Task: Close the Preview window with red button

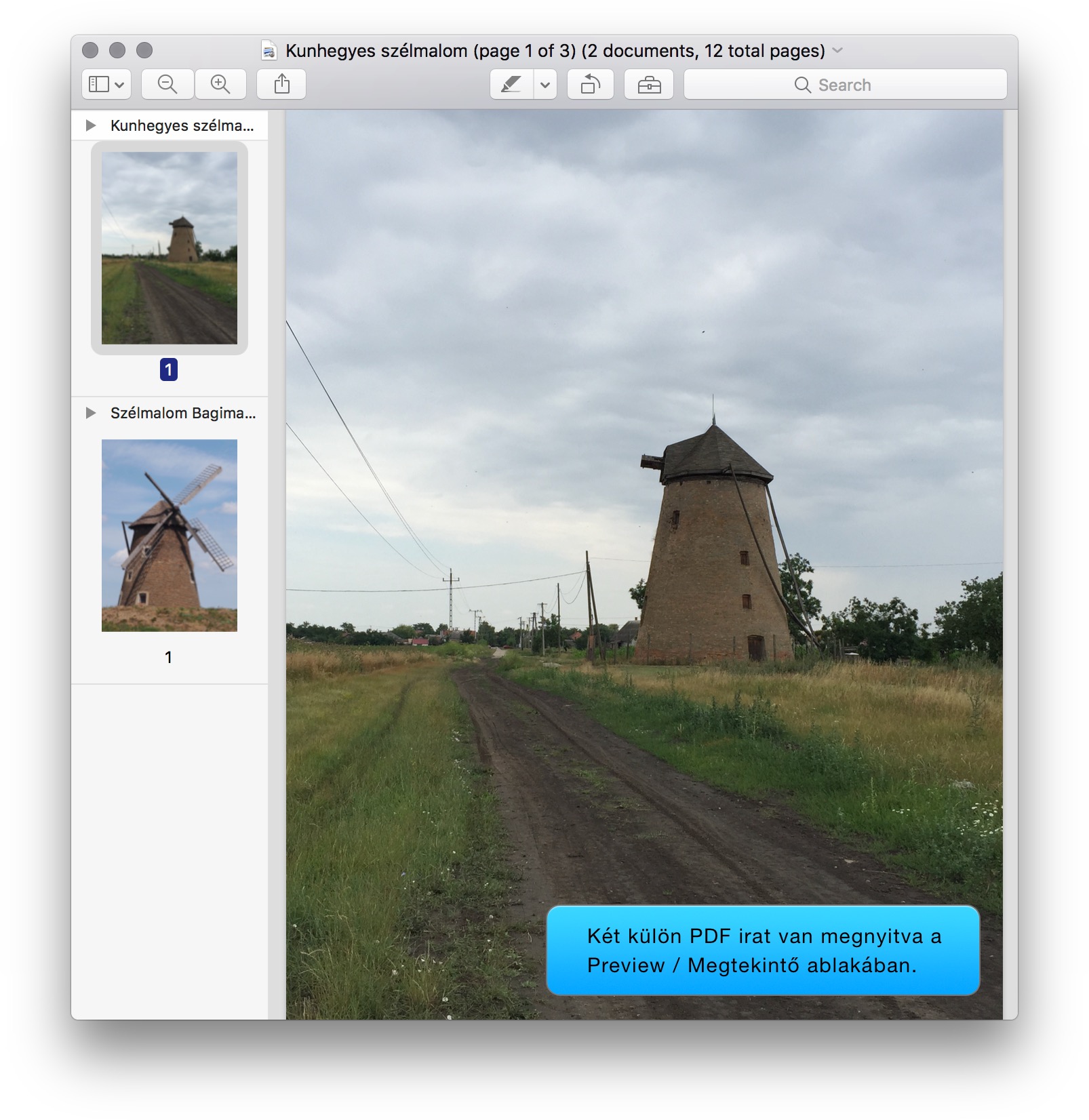Action: (90, 50)
